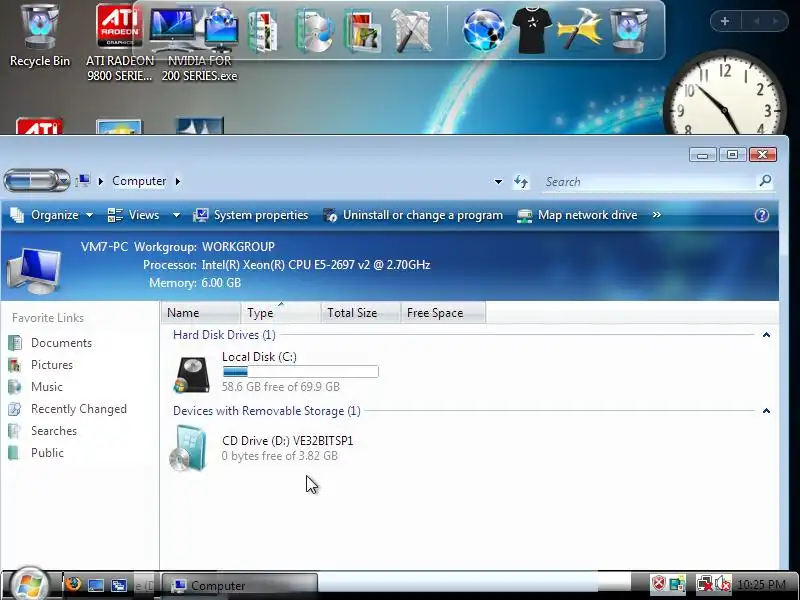The image size is (800, 600).
Task: Click the large computer icon in details pane
Action: [34, 270]
